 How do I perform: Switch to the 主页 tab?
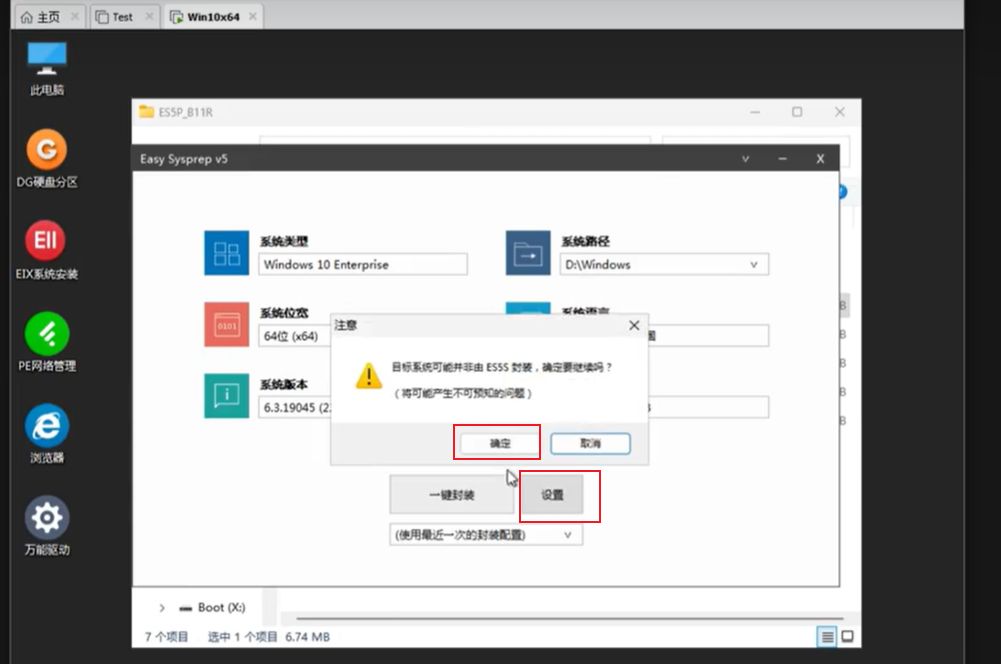click(40, 17)
